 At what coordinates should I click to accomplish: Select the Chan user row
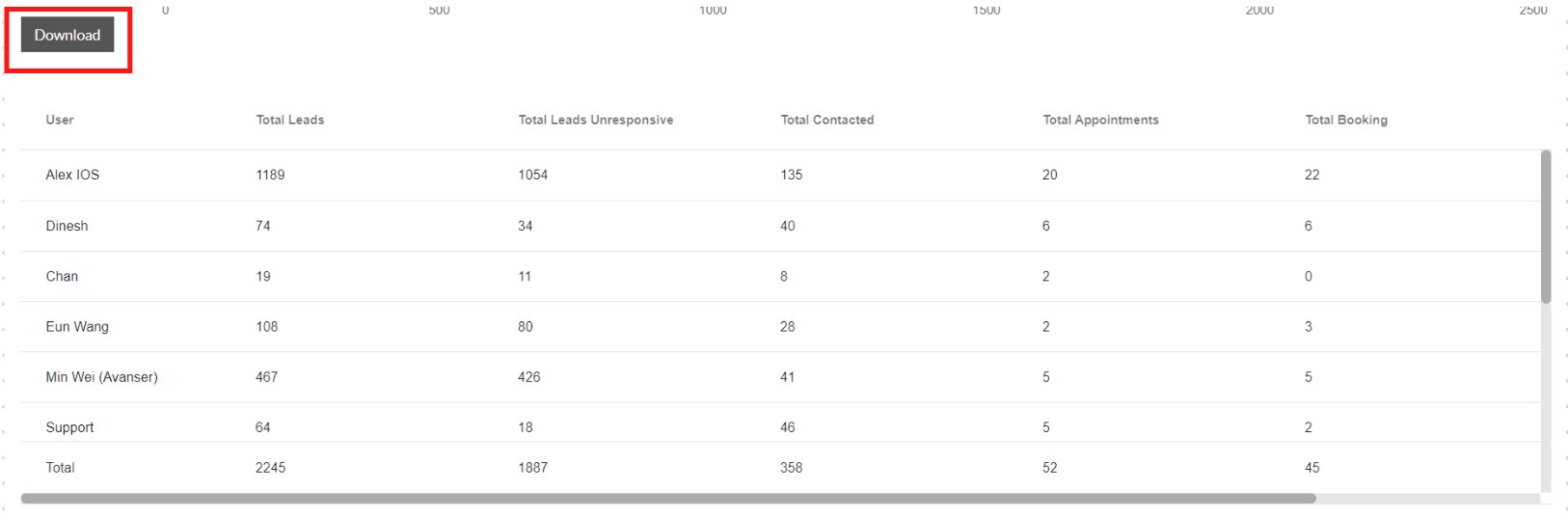click(x=62, y=276)
